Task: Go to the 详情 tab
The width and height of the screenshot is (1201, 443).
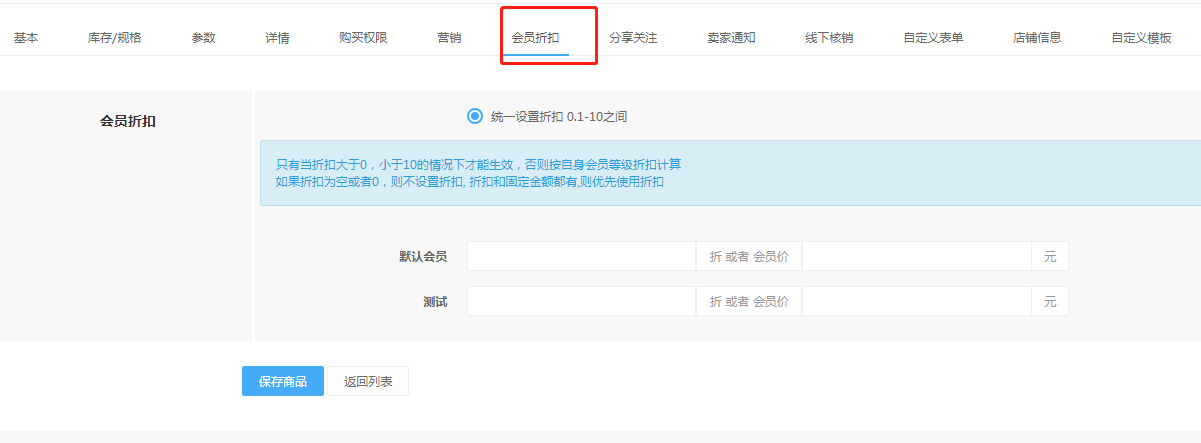Action: pyautogui.click(x=278, y=38)
